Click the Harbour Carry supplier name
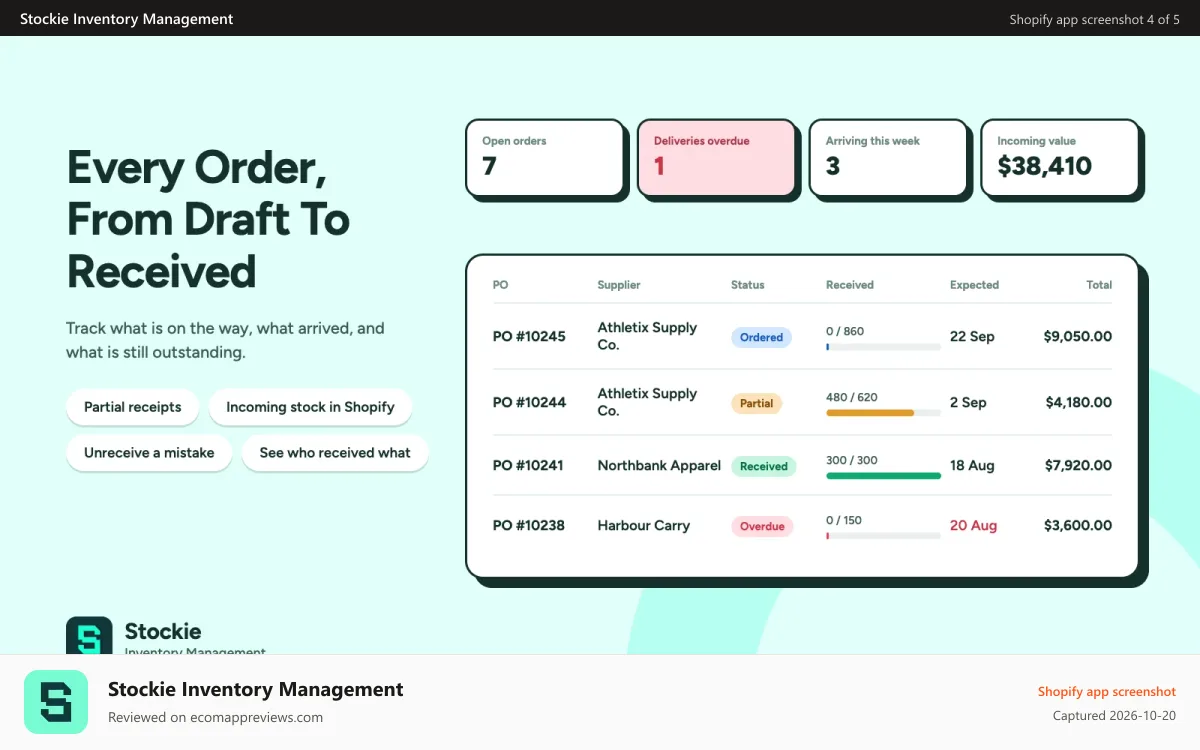1200x750 pixels. [x=644, y=525]
